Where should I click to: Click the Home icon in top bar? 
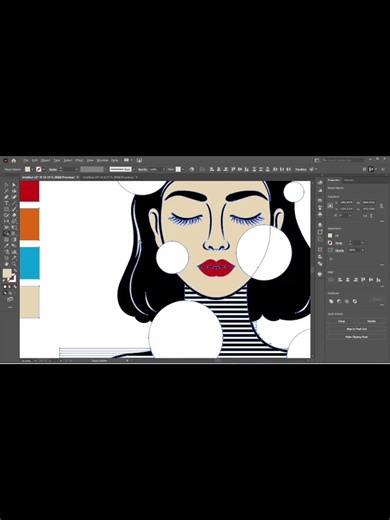(14, 160)
